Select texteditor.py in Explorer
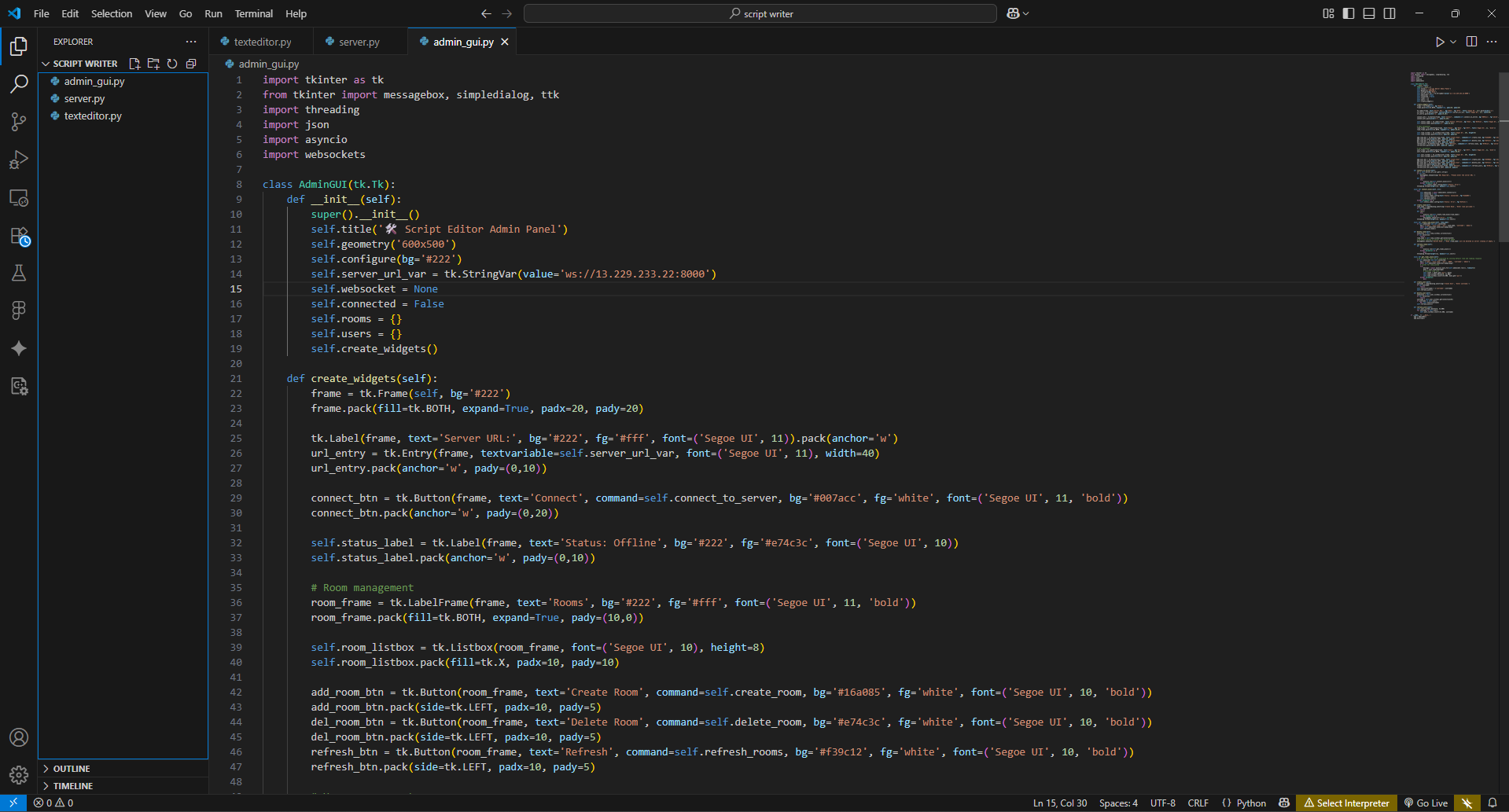 [x=123, y=116]
